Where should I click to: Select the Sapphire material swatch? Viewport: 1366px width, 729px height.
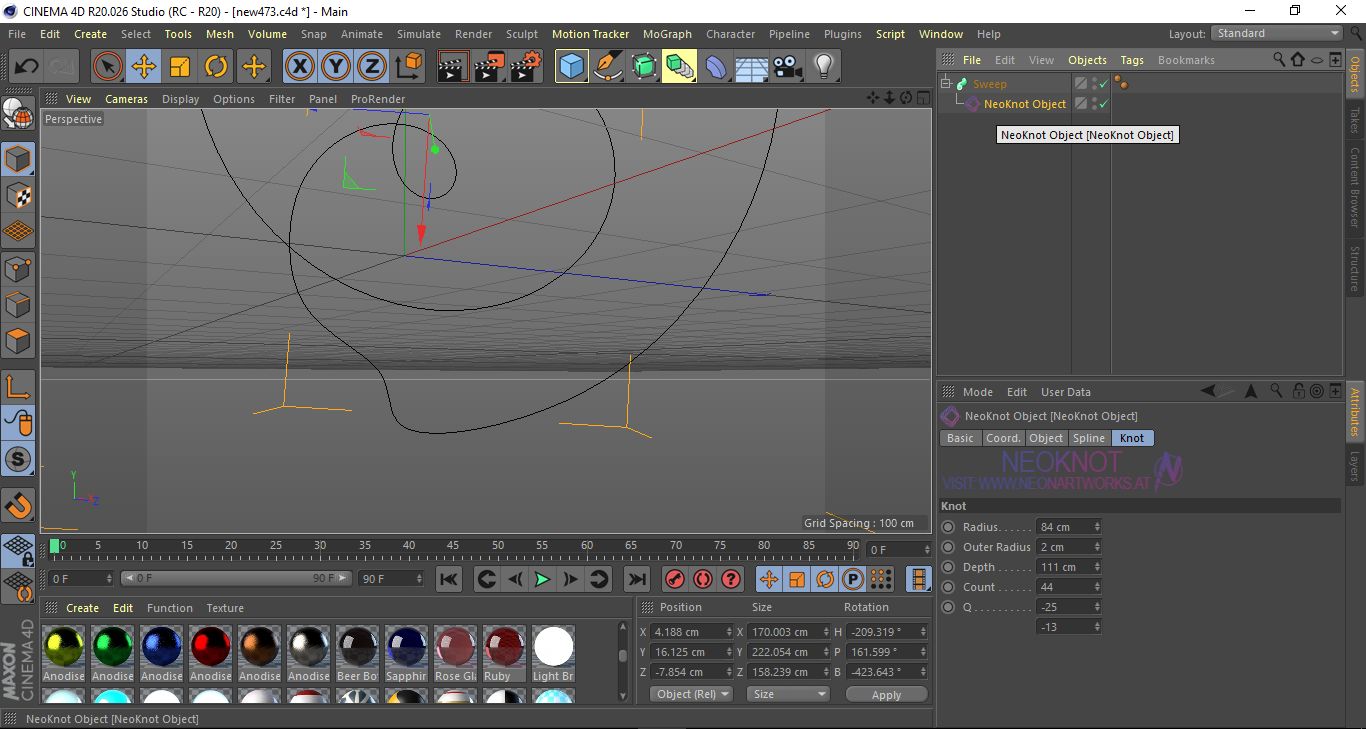pyautogui.click(x=405, y=655)
